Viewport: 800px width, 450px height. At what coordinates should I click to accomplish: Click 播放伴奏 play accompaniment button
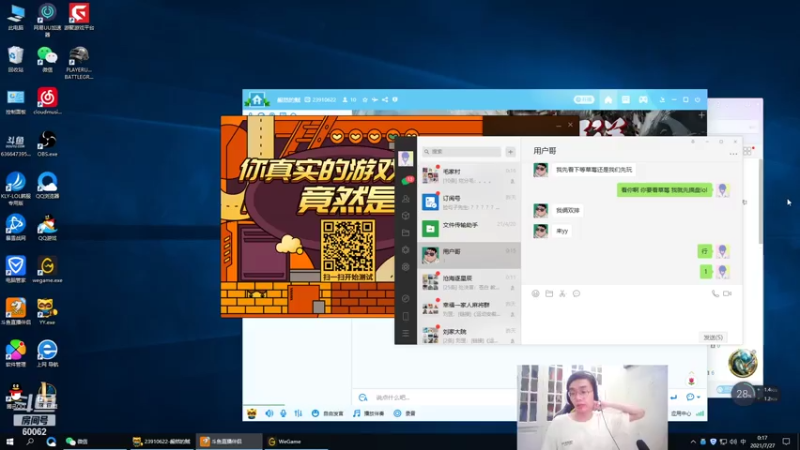pyautogui.click(x=368, y=413)
